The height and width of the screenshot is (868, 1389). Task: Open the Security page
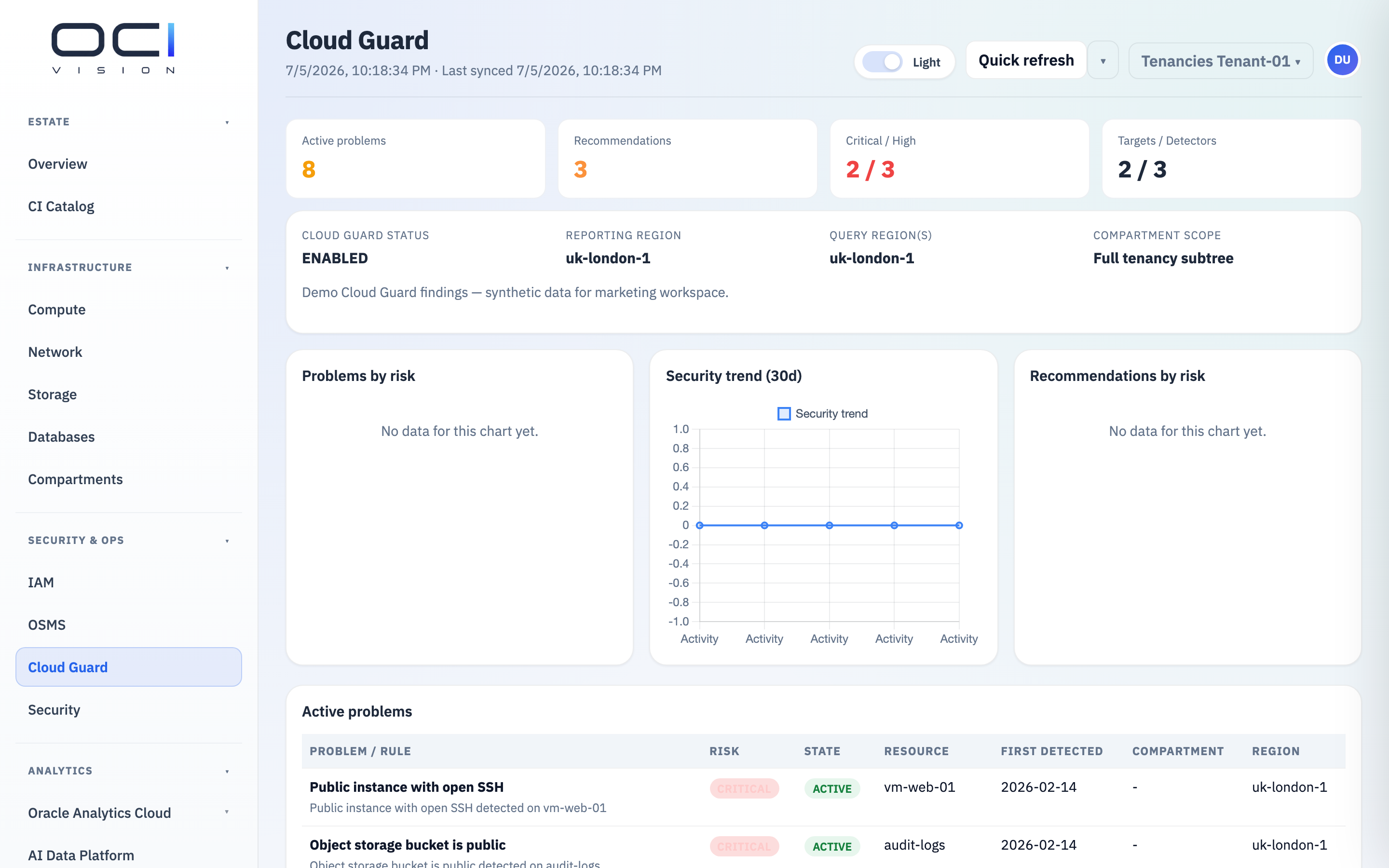click(x=129, y=710)
